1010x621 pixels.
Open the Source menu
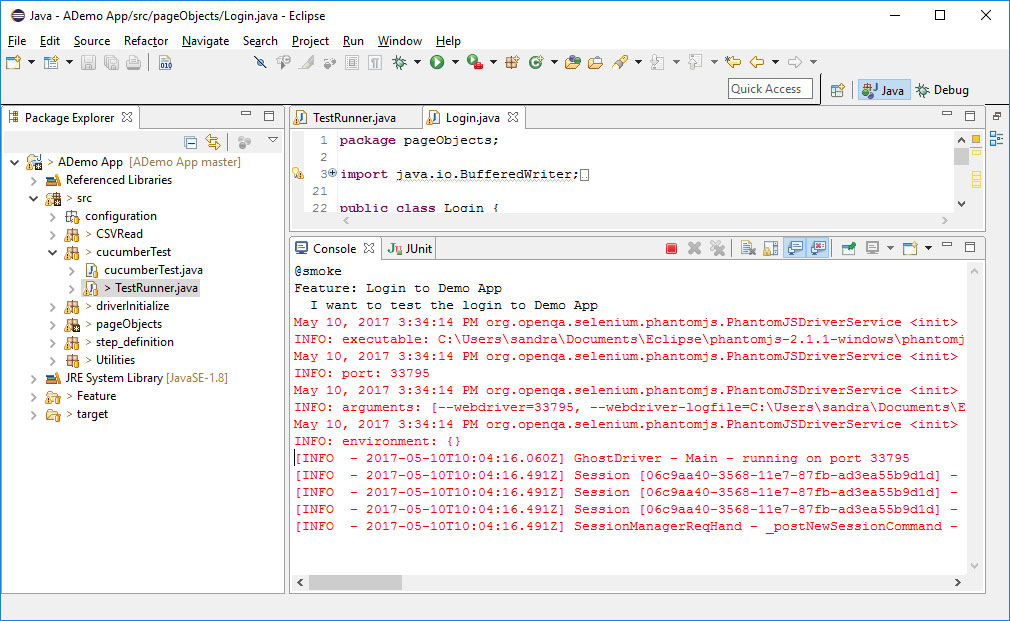pos(91,41)
